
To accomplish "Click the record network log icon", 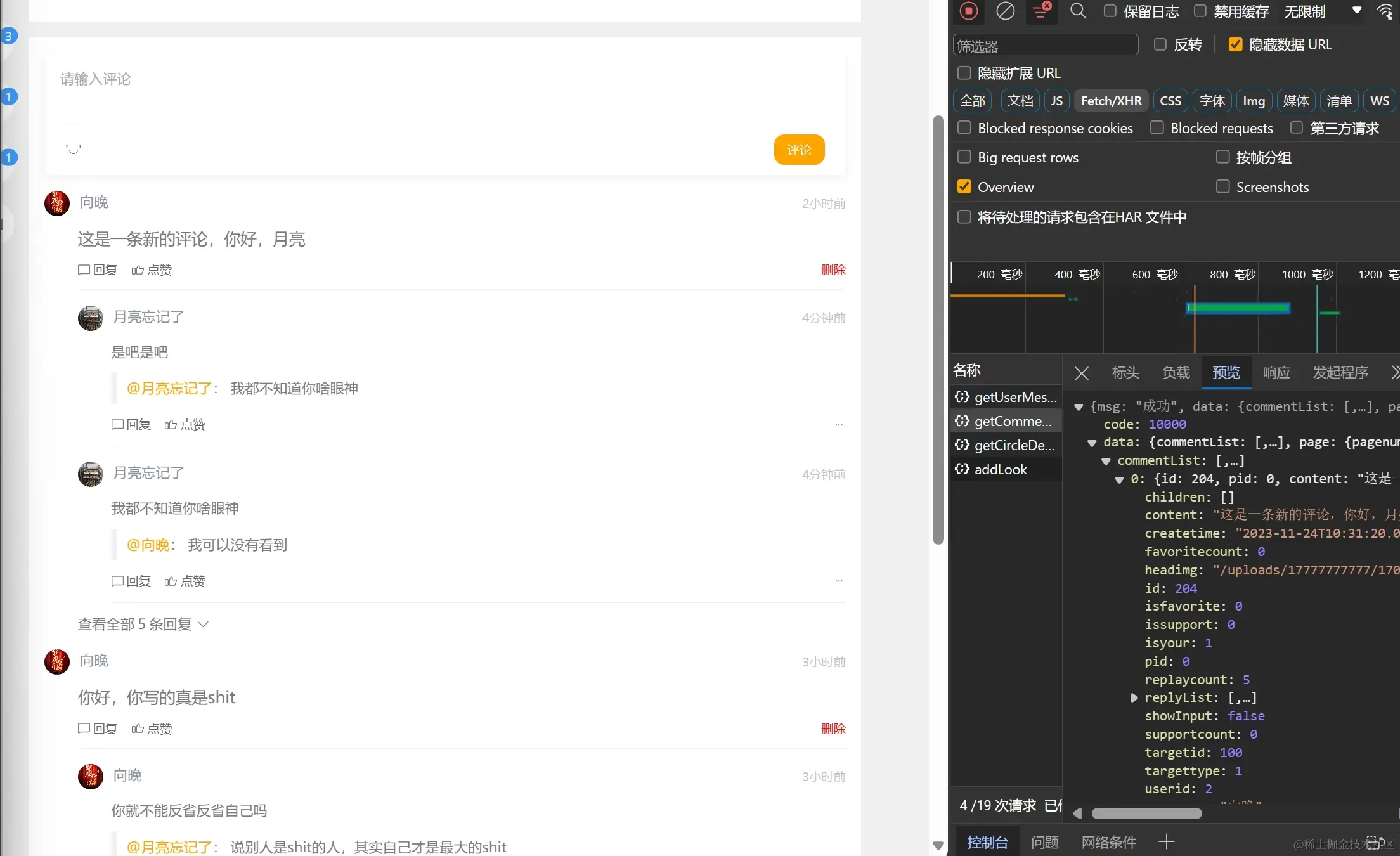I will pyautogui.click(x=968, y=11).
